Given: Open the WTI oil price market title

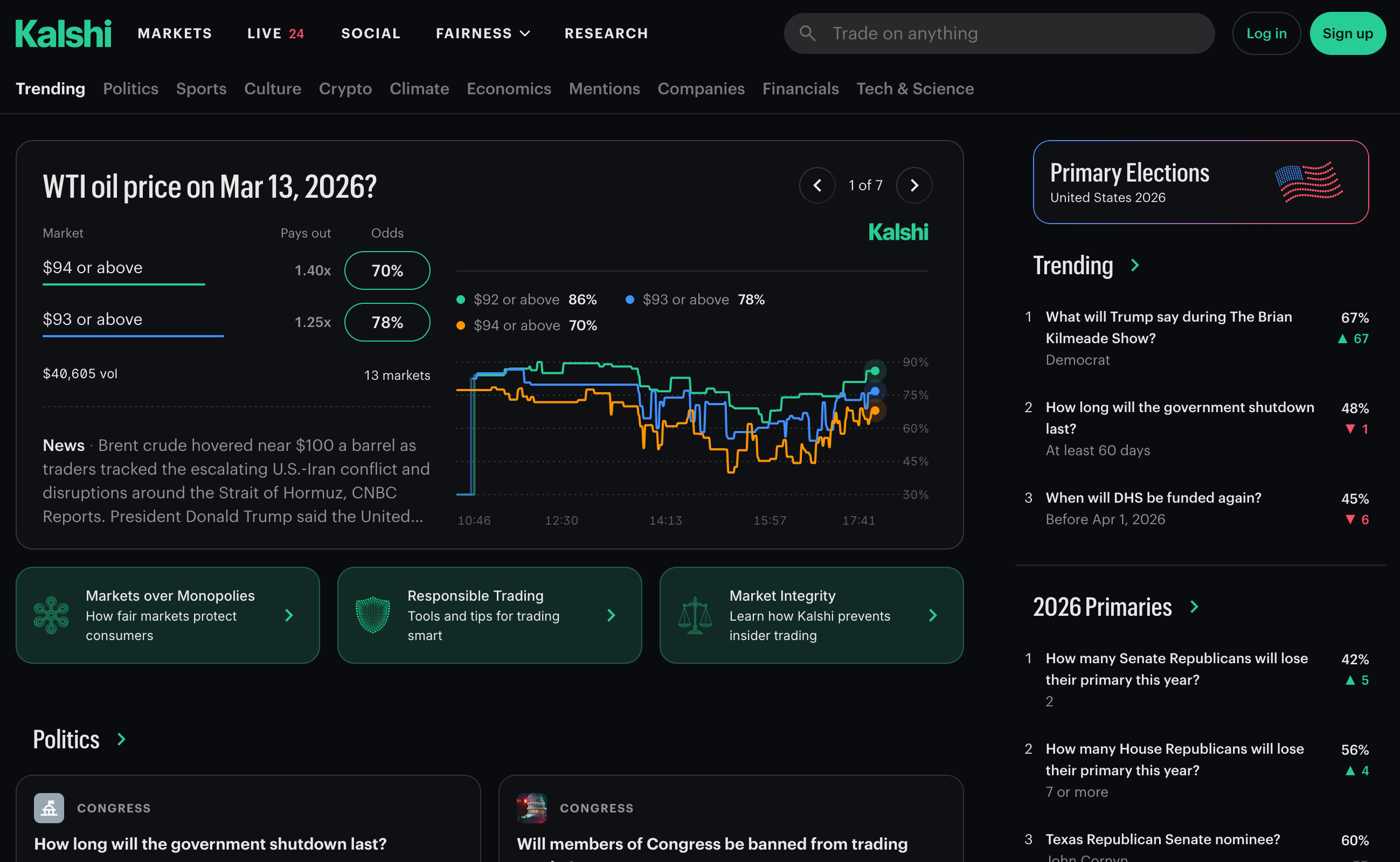Looking at the screenshot, I should pyautogui.click(x=210, y=186).
